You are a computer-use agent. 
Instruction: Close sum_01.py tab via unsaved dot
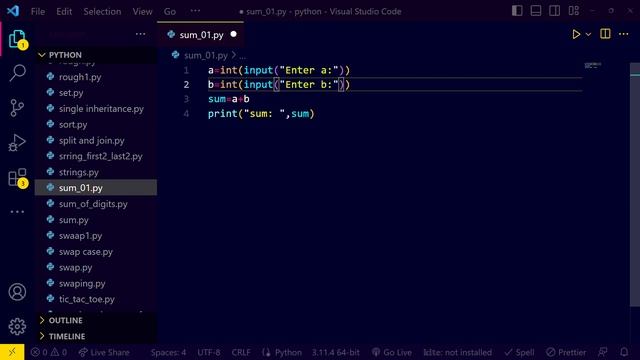pos(233,34)
